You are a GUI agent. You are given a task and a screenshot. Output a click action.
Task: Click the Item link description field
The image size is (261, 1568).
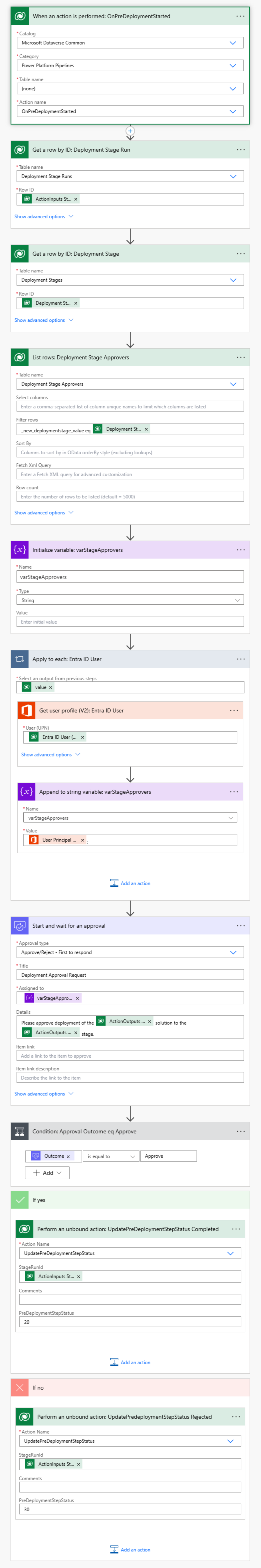[130, 1078]
